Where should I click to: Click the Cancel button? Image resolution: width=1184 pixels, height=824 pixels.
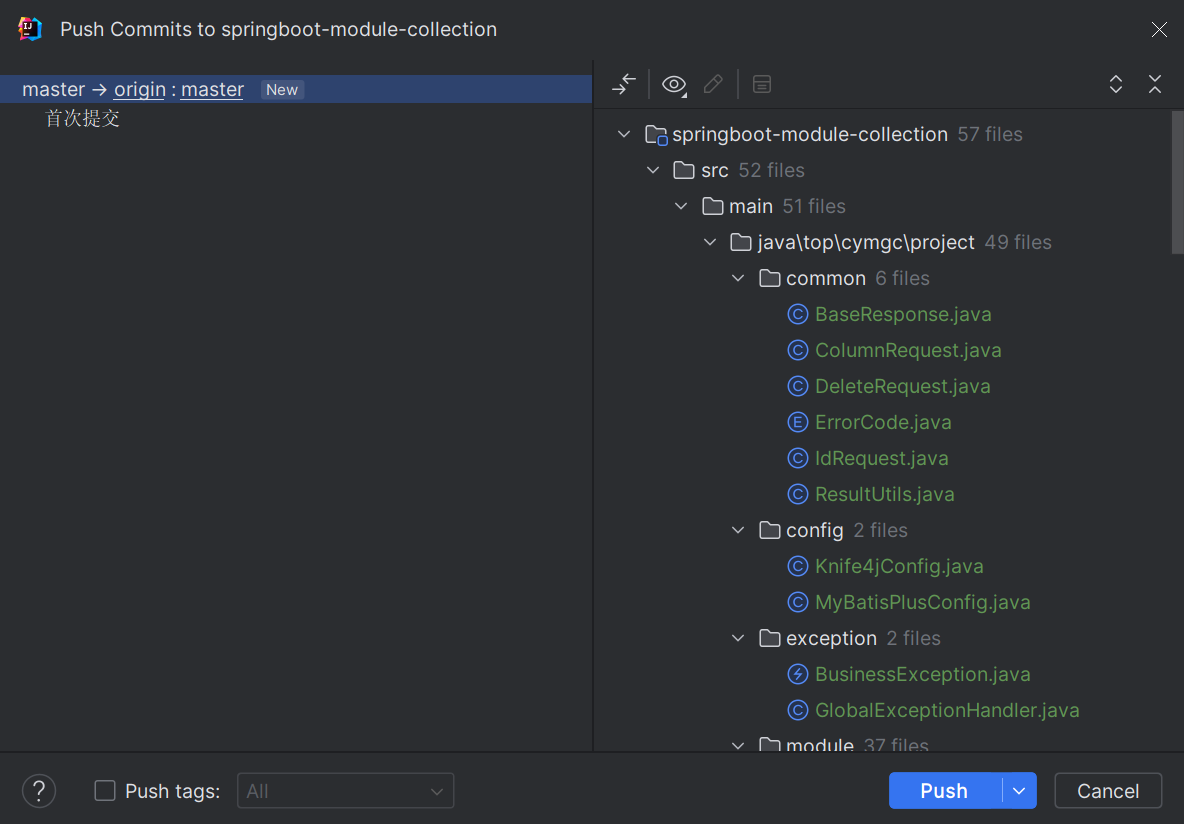[1108, 791]
